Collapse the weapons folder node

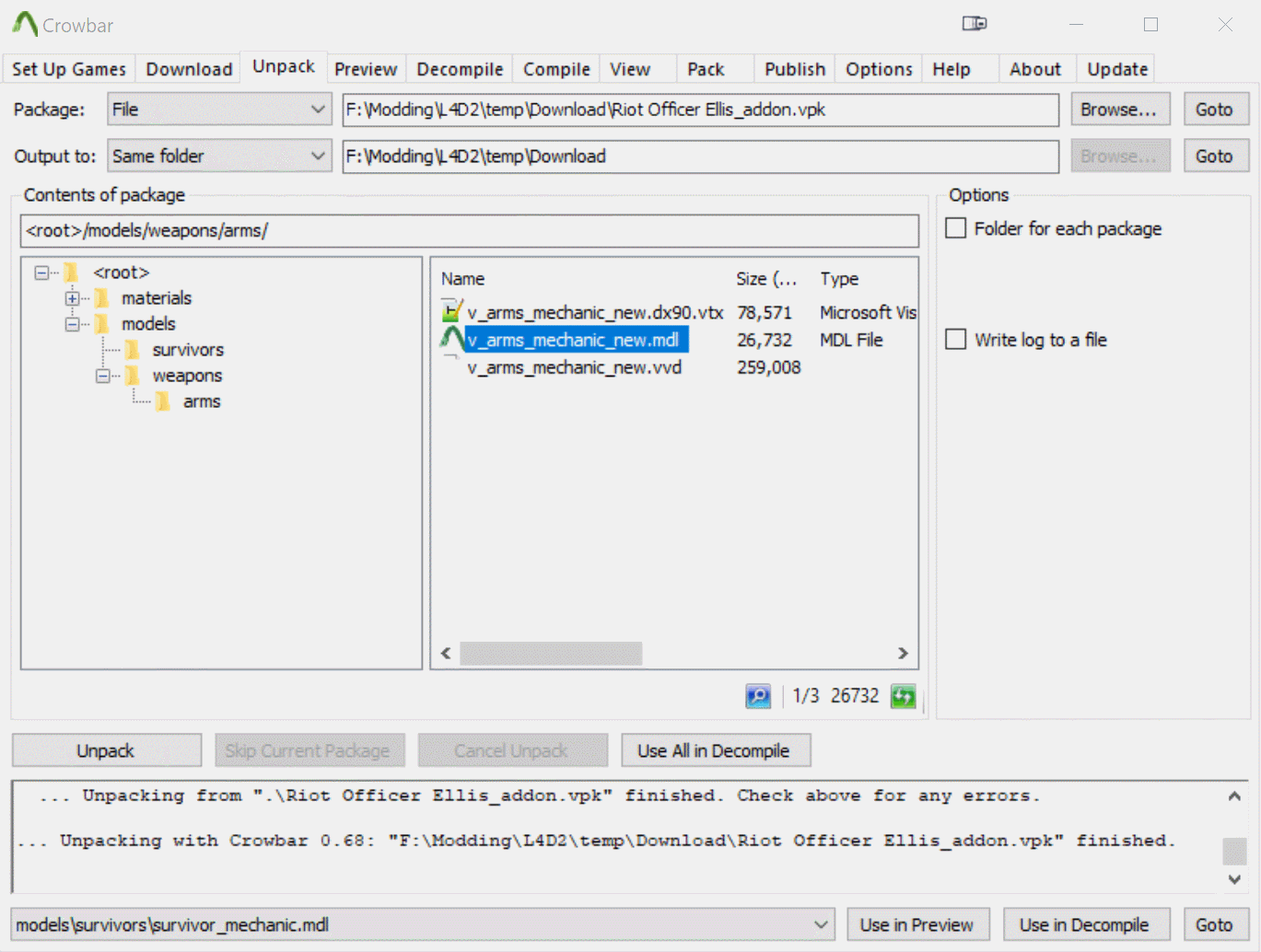point(103,376)
